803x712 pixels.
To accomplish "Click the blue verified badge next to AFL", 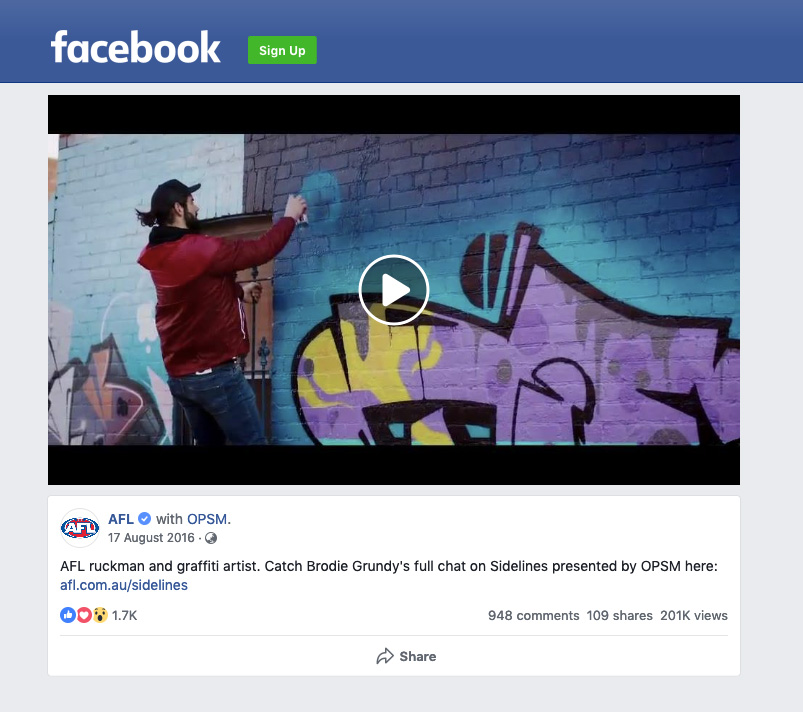I will 145,519.
